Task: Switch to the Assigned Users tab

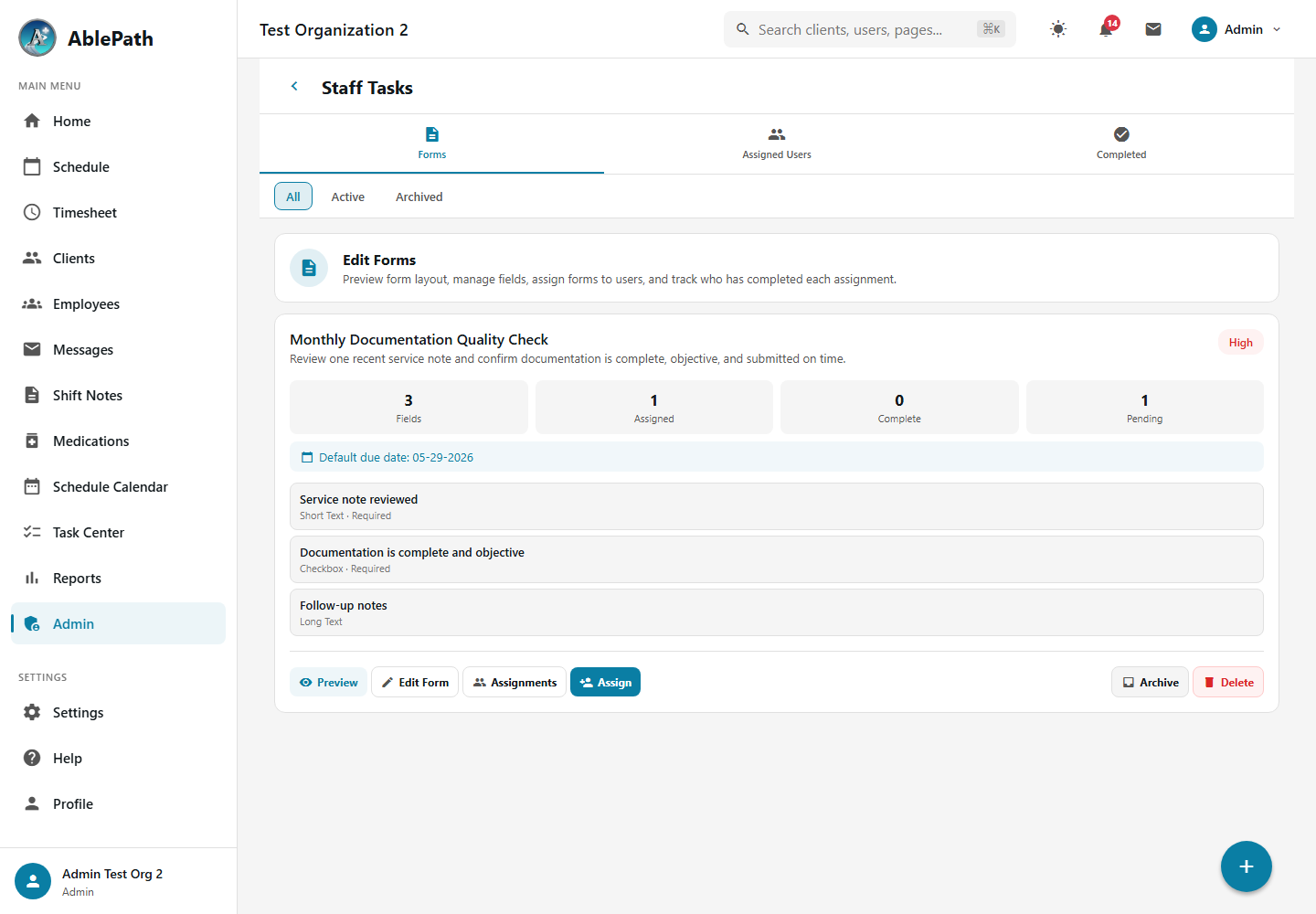Action: pyautogui.click(x=777, y=143)
